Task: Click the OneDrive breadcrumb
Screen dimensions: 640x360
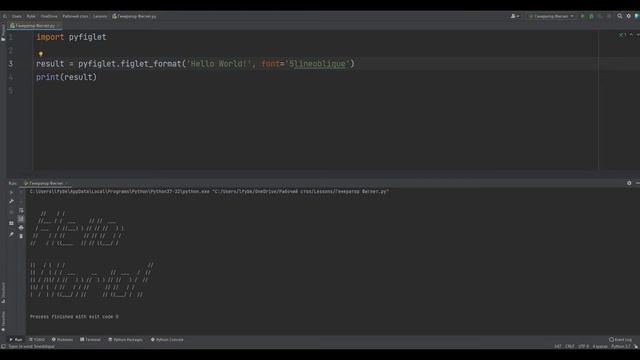Action: (x=49, y=16)
